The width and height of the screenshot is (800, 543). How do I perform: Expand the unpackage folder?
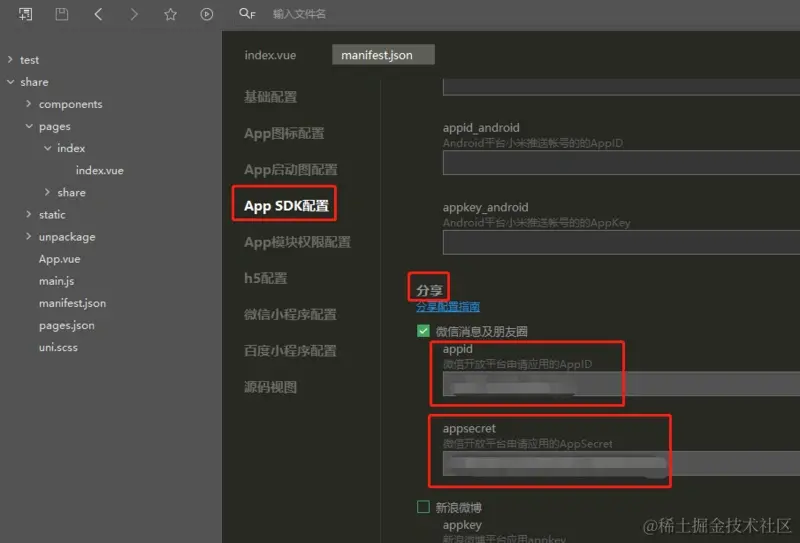[x=29, y=236]
